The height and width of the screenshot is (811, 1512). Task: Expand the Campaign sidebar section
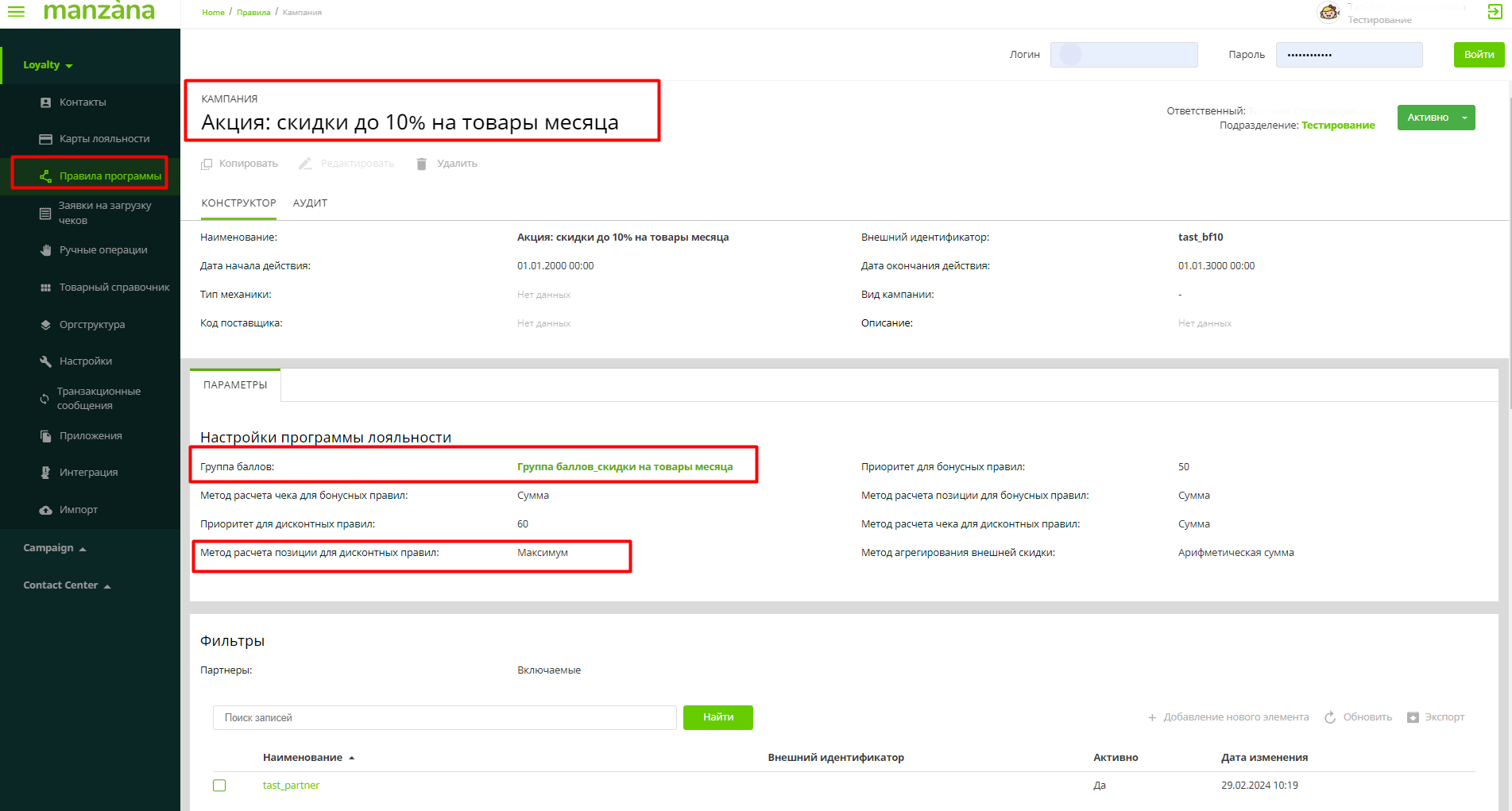coord(54,548)
